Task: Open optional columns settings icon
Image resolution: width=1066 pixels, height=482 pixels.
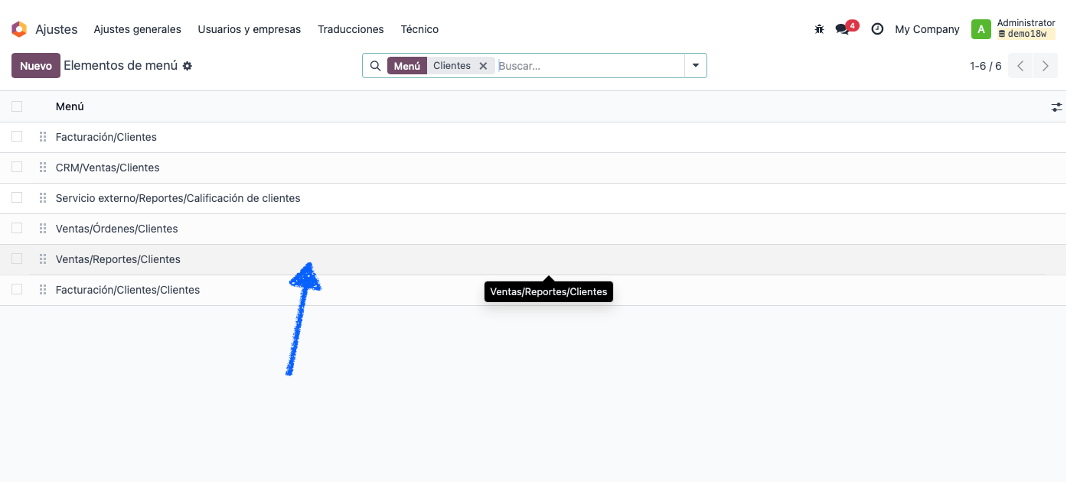Action: [x=1056, y=107]
